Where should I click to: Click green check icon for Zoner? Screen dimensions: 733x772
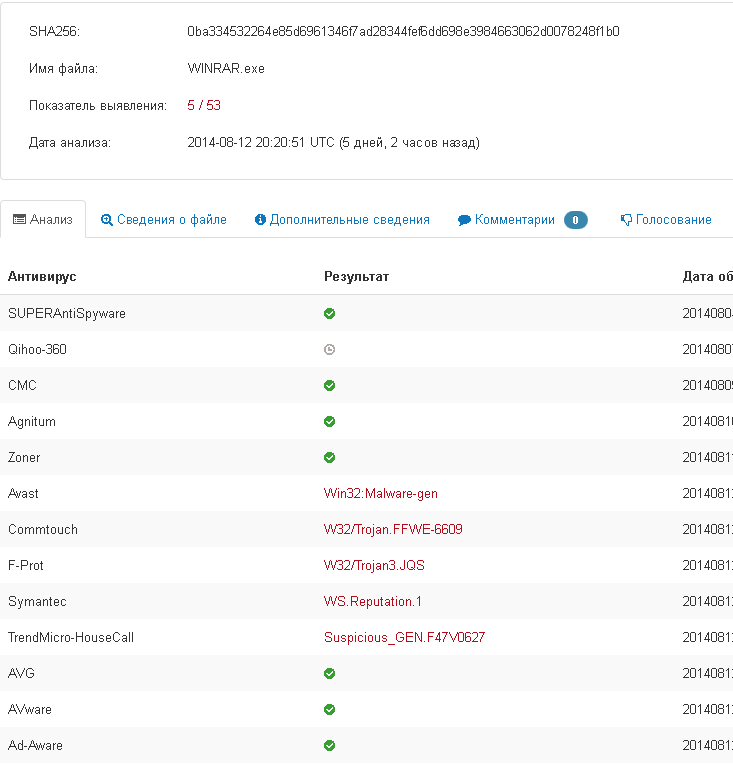(329, 457)
